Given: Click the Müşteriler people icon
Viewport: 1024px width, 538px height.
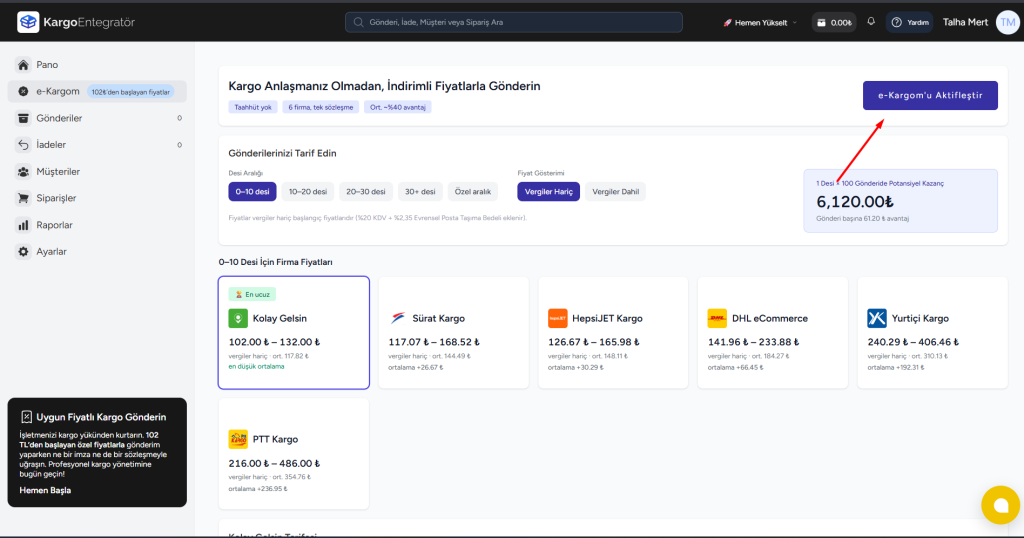Looking at the screenshot, I should [24, 172].
